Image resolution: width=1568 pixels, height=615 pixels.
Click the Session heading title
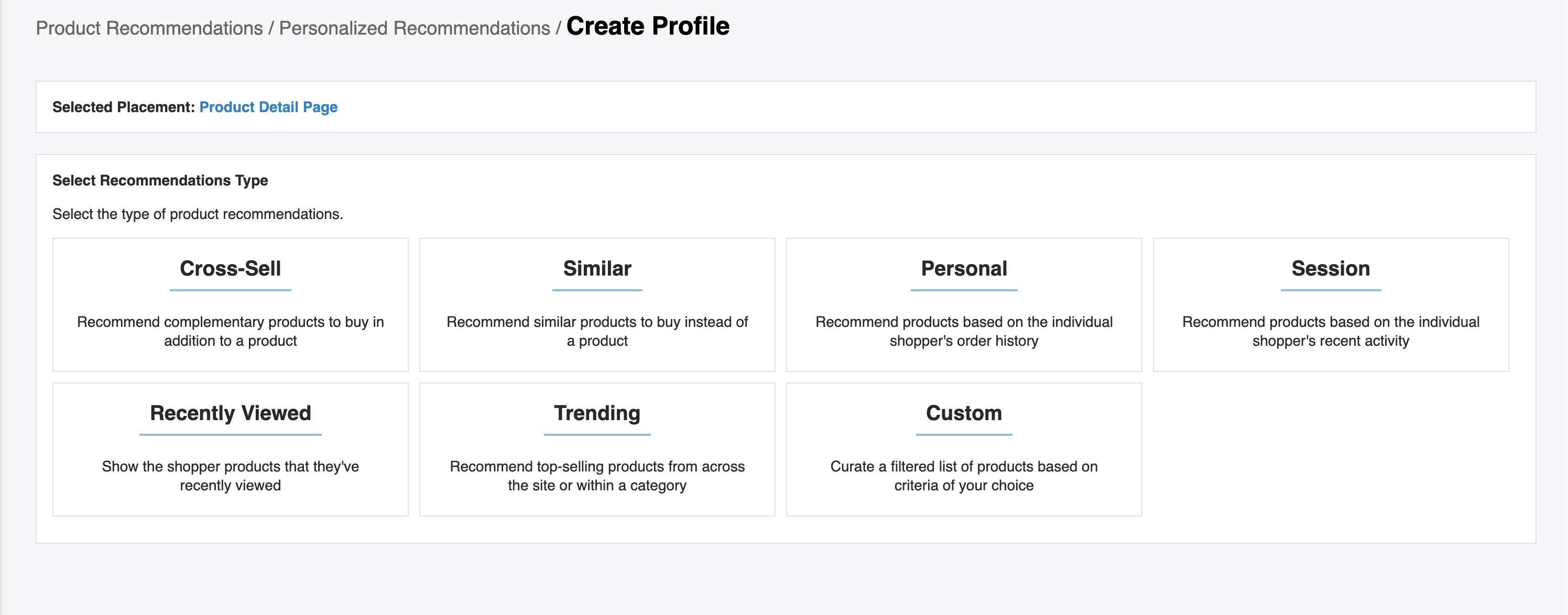(1330, 268)
